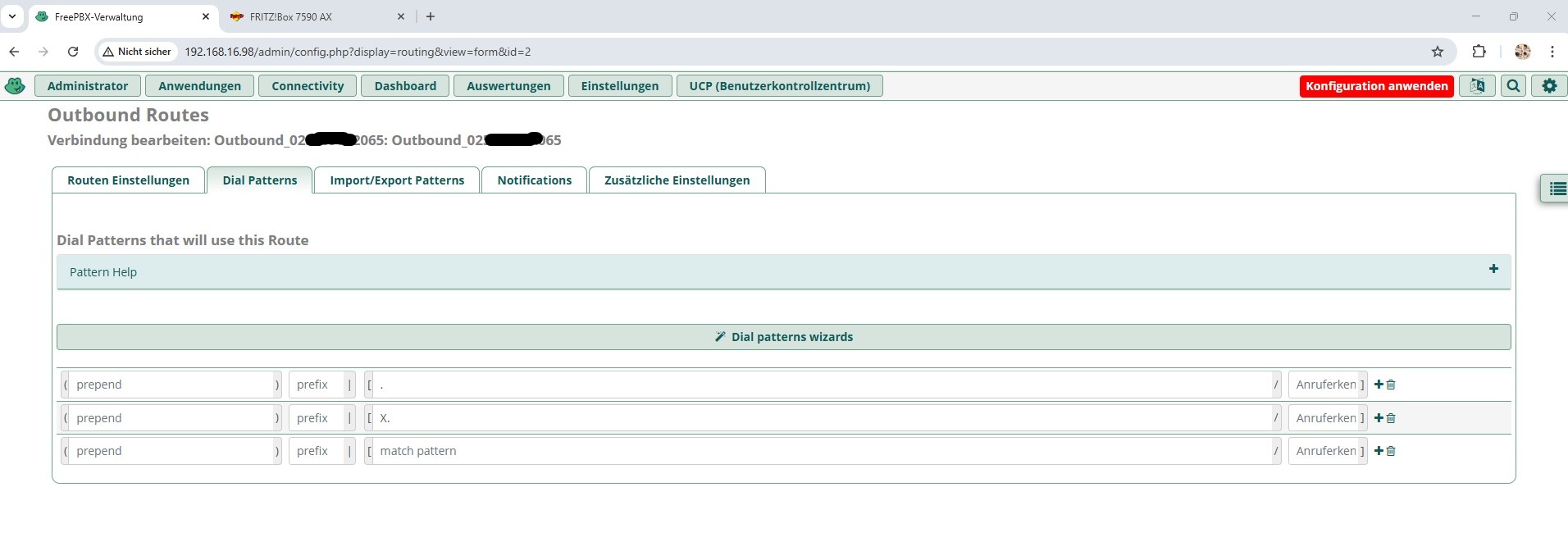Bookmark this page with the star icon

tap(1438, 52)
